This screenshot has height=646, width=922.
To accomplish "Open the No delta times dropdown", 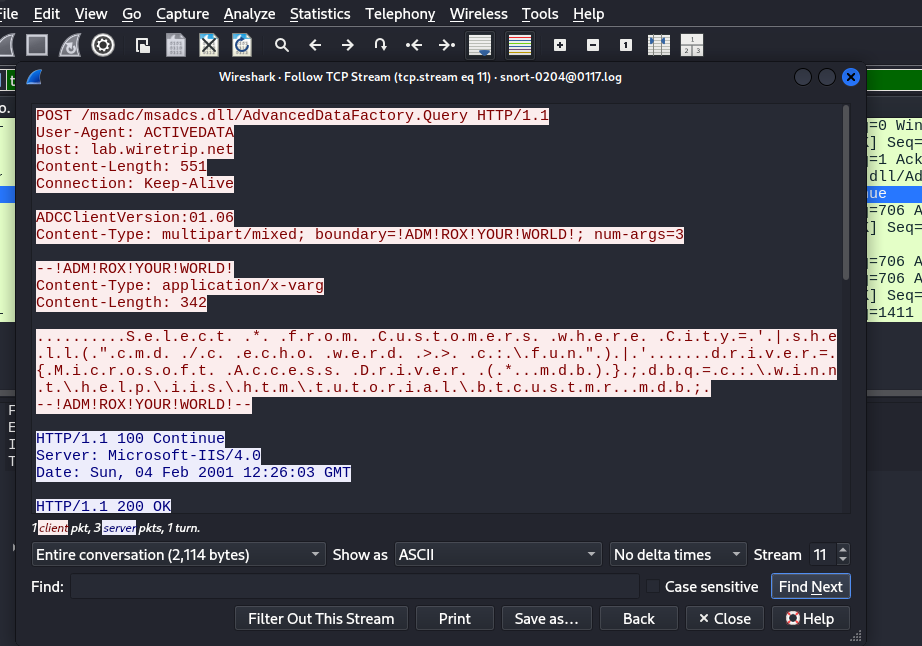I will click(x=678, y=555).
